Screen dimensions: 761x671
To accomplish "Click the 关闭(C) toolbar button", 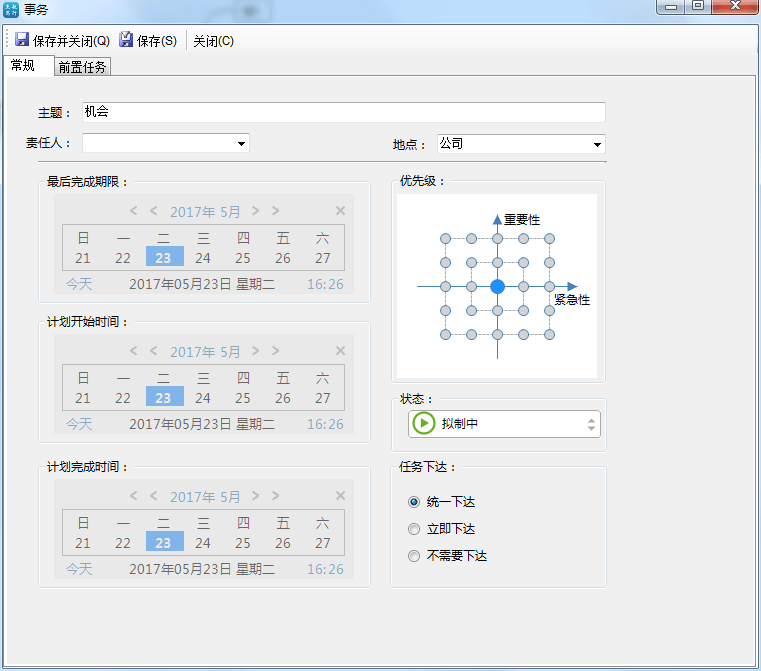I will (213, 41).
